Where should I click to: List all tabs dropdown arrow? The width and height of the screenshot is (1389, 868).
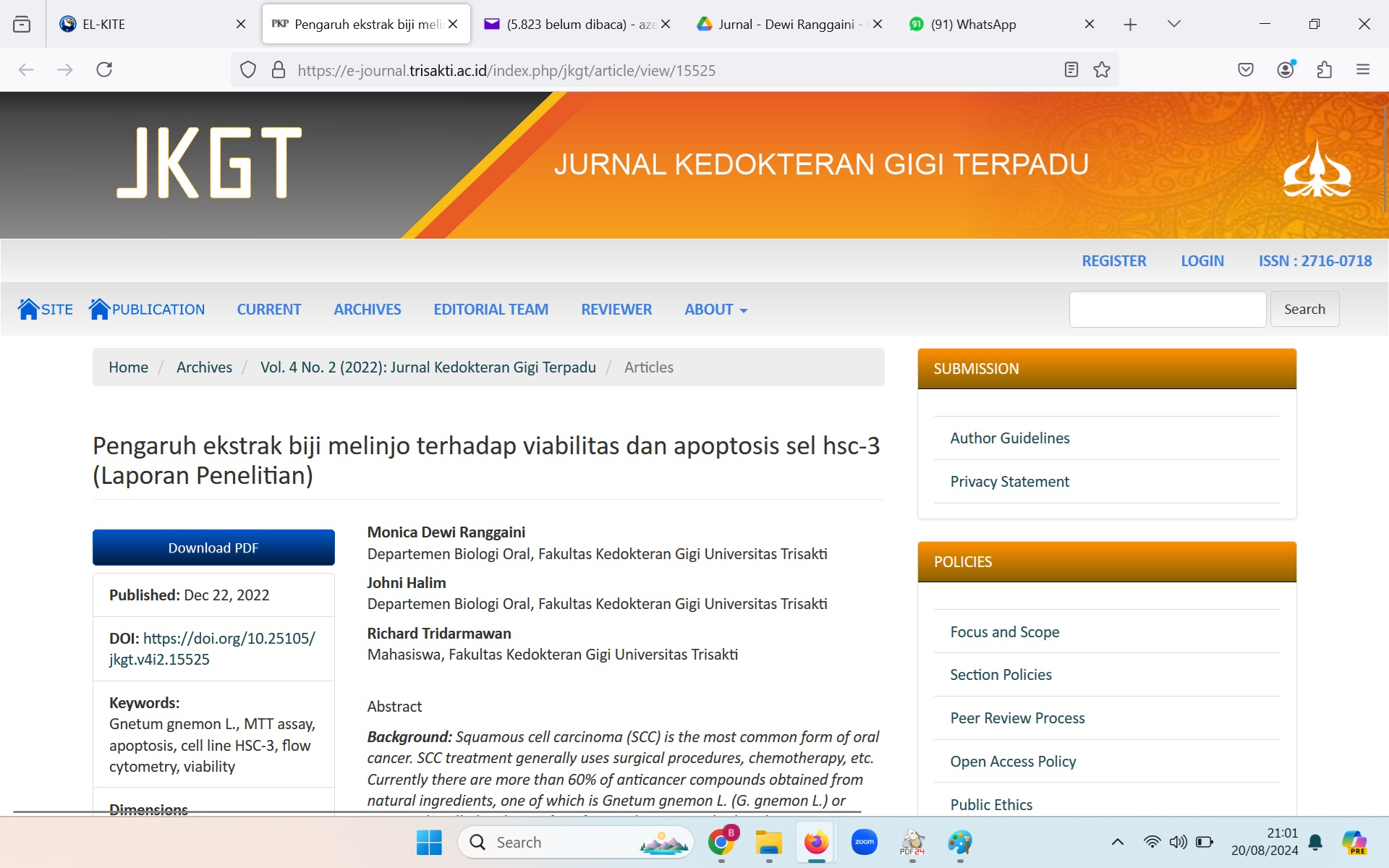1174,25
